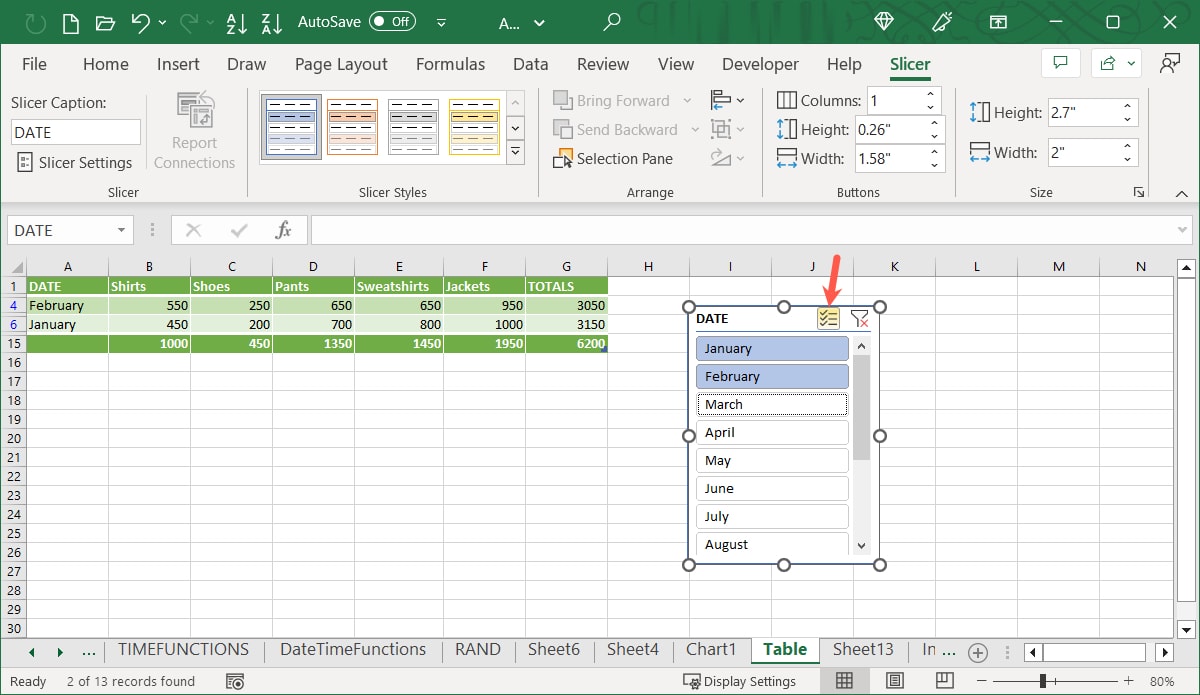Viewport: 1200px width, 695px height.
Task: Open the Chart1 sheet tab
Action: (711, 649)
